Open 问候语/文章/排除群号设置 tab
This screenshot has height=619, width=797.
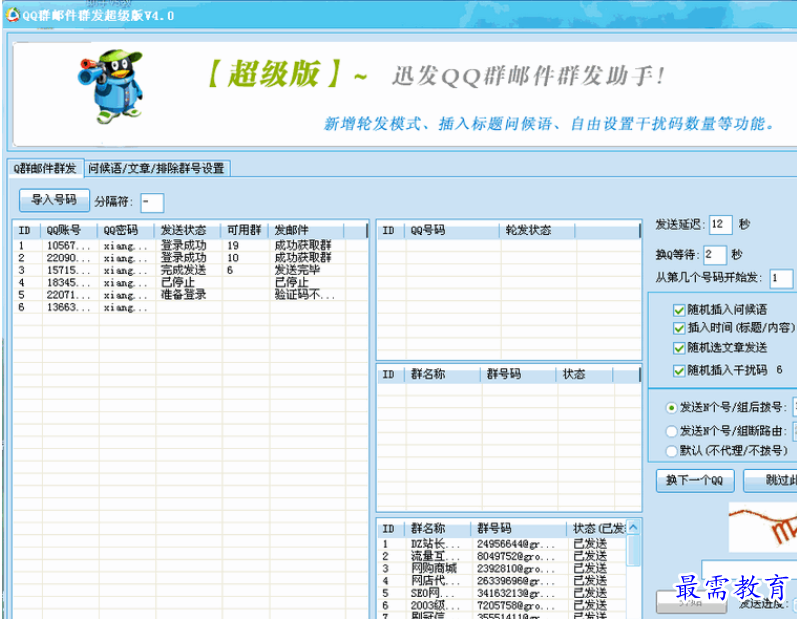pyautogui.click(x=157, y=168)
